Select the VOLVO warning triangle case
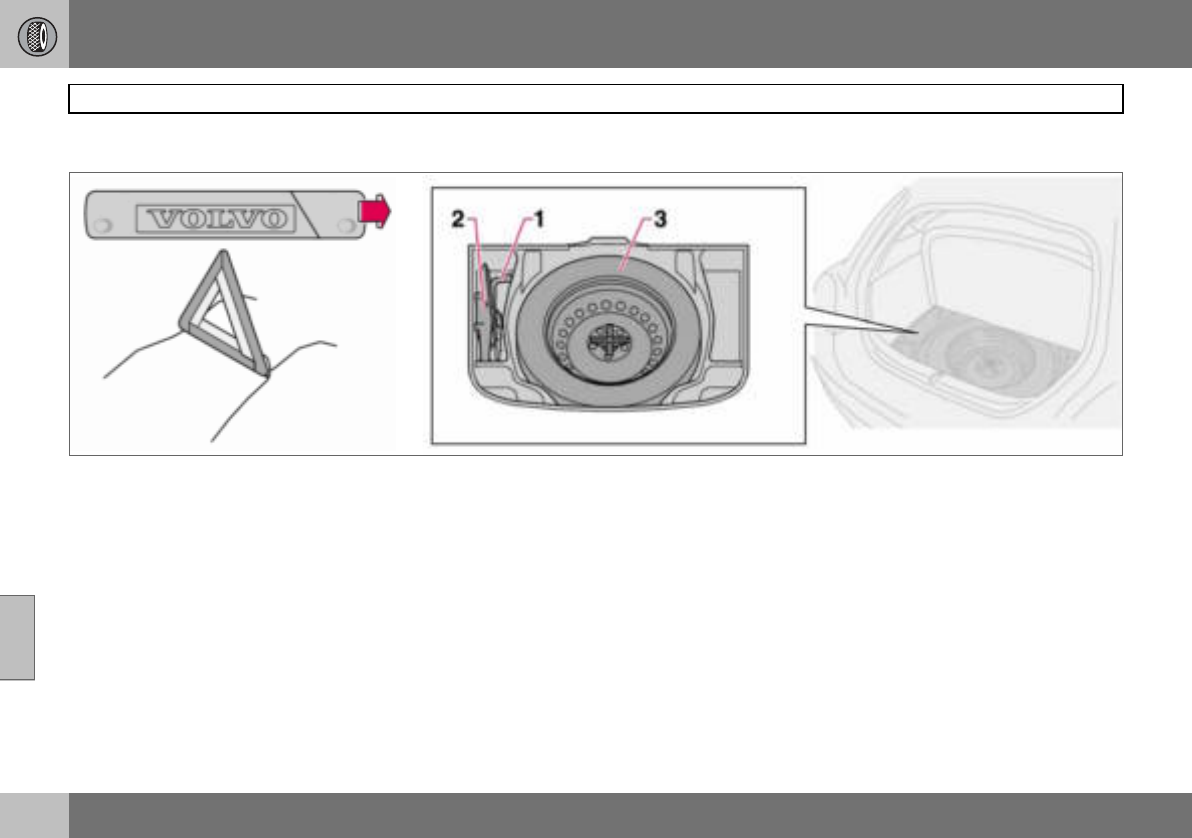This screenshot has height=838, width=1192. pyautogui.click(x=226, y=215)
